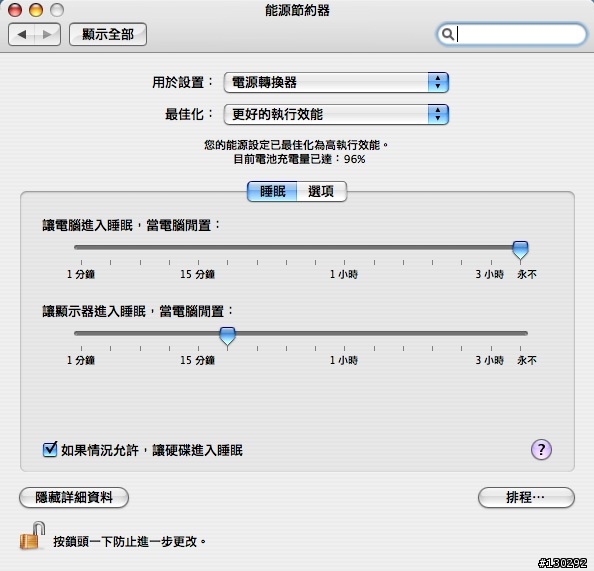This screenshot has height=571, width=594.
Task: Click the 永不 label on display sleep slider
Action: point(527,360)
